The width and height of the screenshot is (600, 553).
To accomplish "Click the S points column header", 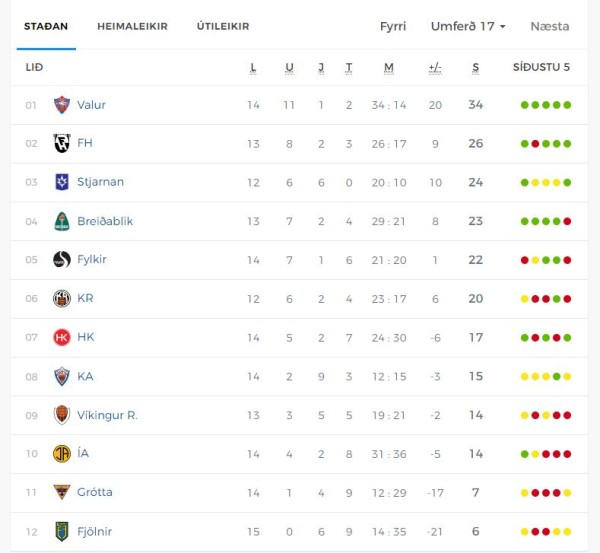I will 475,68.
